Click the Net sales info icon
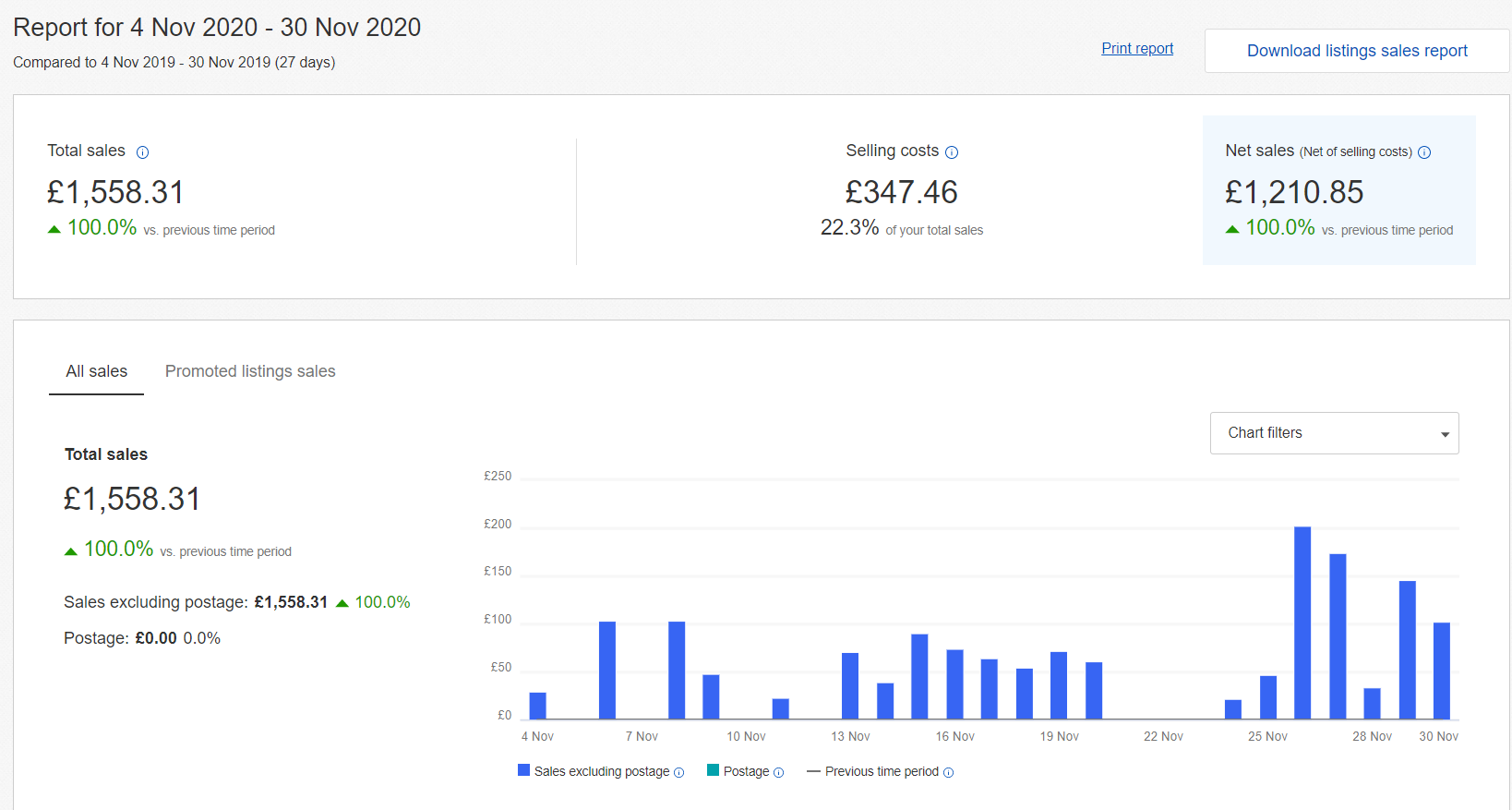This screenshot has width=1512, height=810. 1424,152
